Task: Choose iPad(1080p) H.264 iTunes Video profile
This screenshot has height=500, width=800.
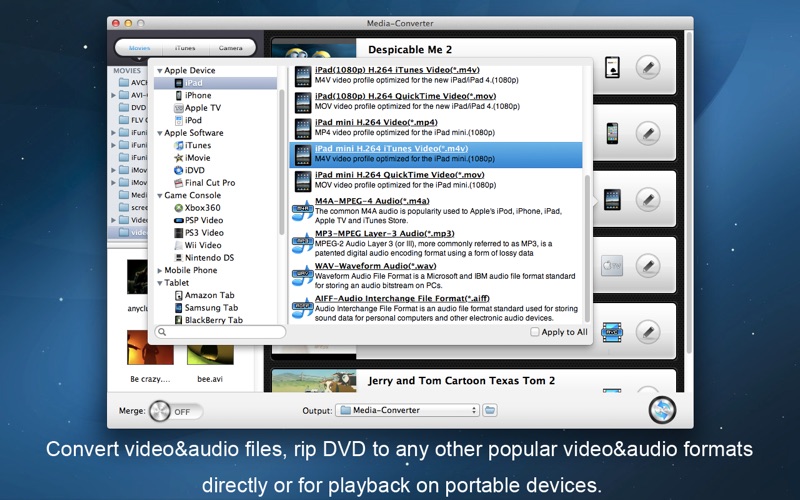Action: (438, 75)
